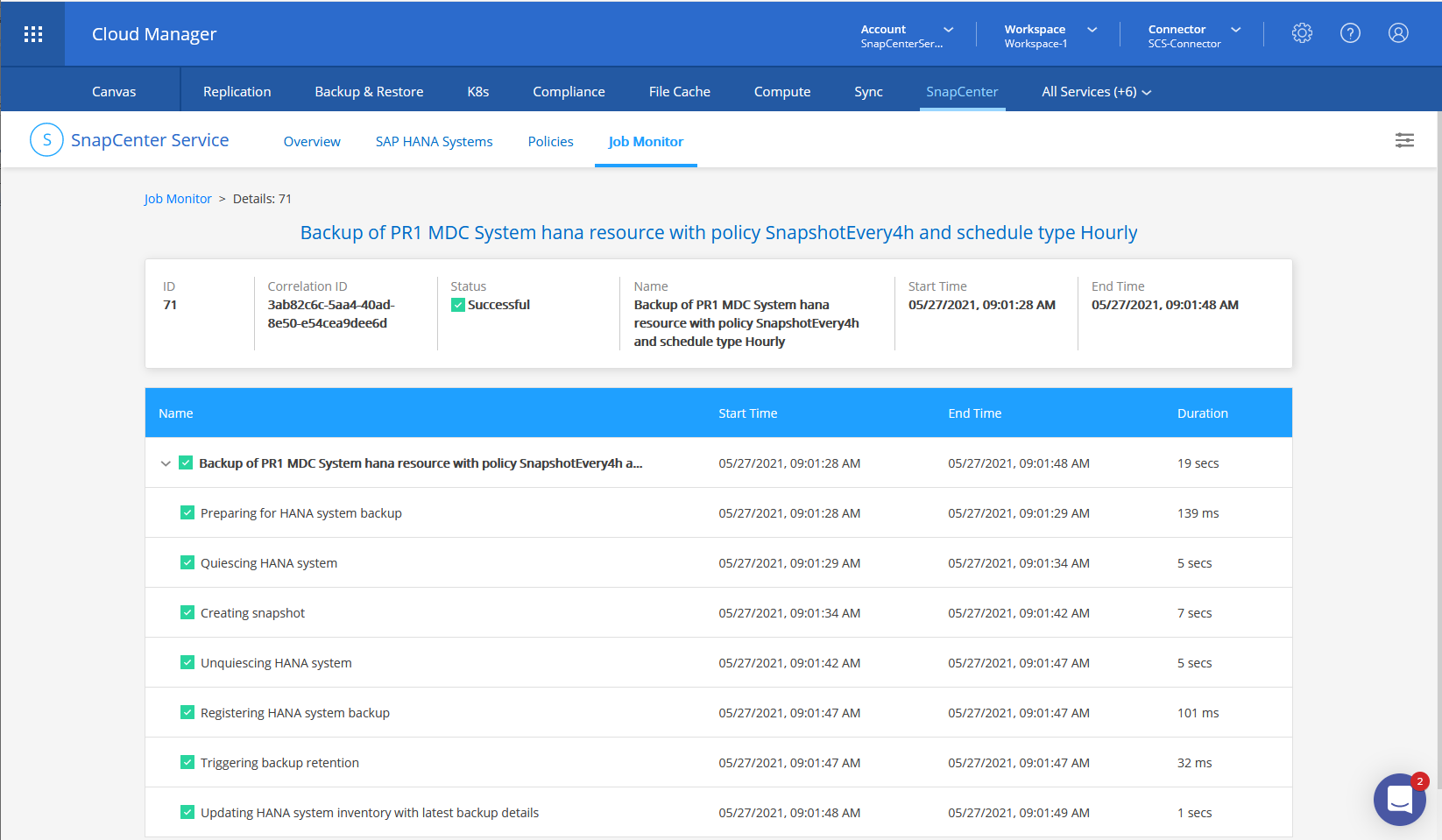1442x840 pixels.
Task: Switch to SAP HANA Systems tab
Action: pos(434,142)
